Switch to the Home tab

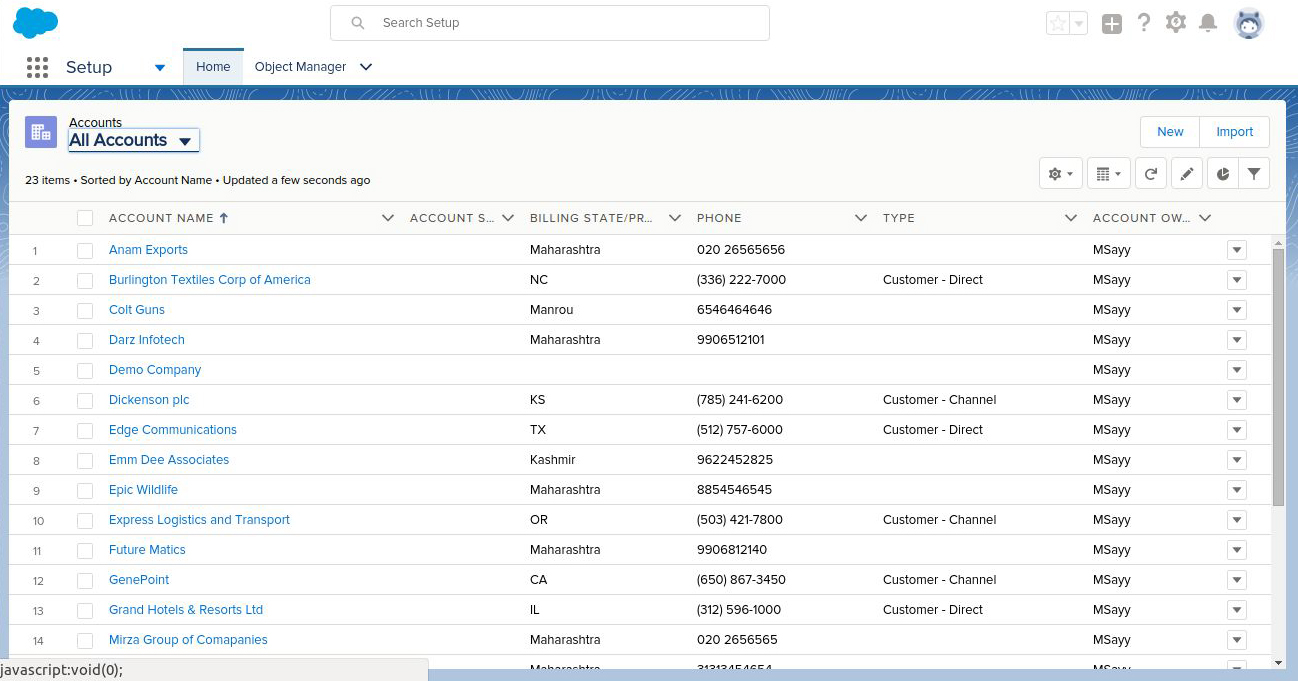point(213,67)
